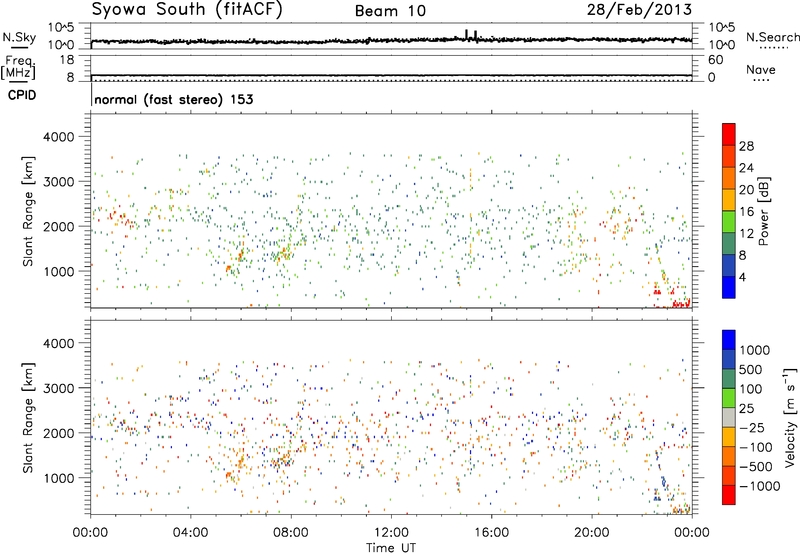This screenshot has height=554, width=800.
Task: Click the 'Power [dB]' colorbar label
Action: (764, 211)
